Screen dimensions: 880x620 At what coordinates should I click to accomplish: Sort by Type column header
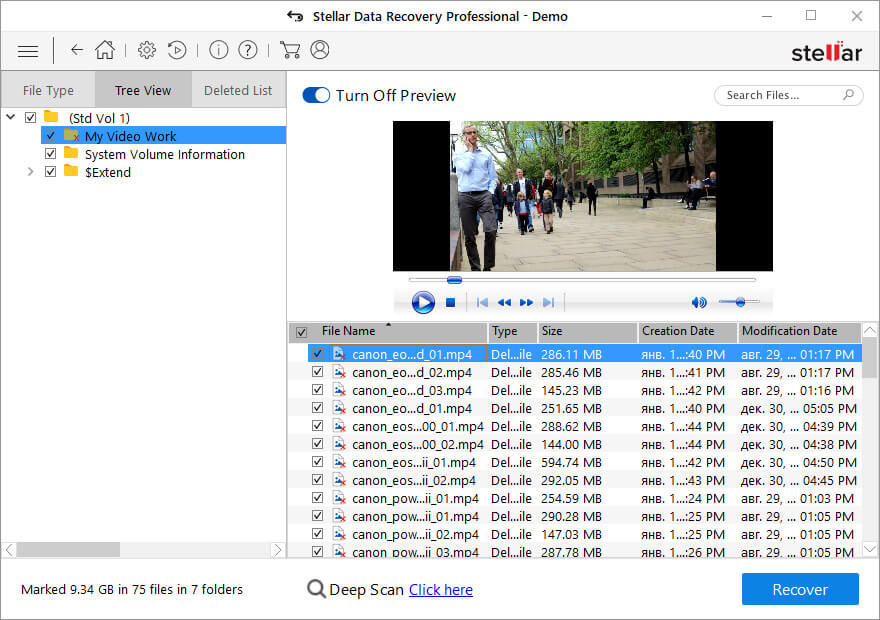512,331
